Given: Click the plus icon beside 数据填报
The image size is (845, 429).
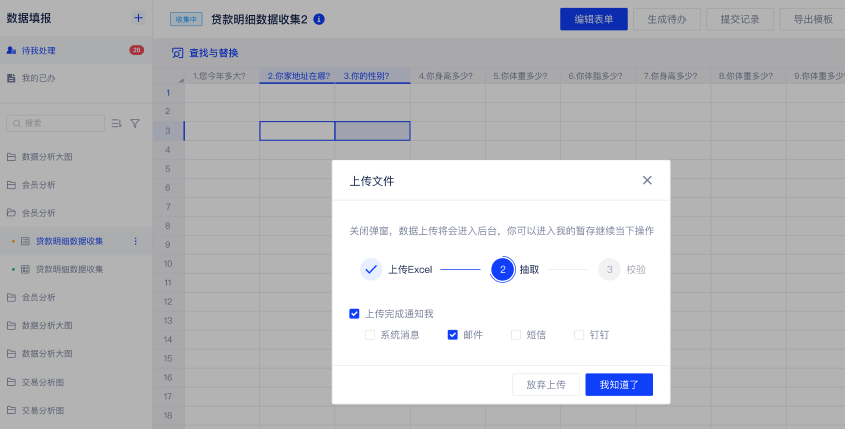Looking at the screenshot, I should [x=138, y=18].
